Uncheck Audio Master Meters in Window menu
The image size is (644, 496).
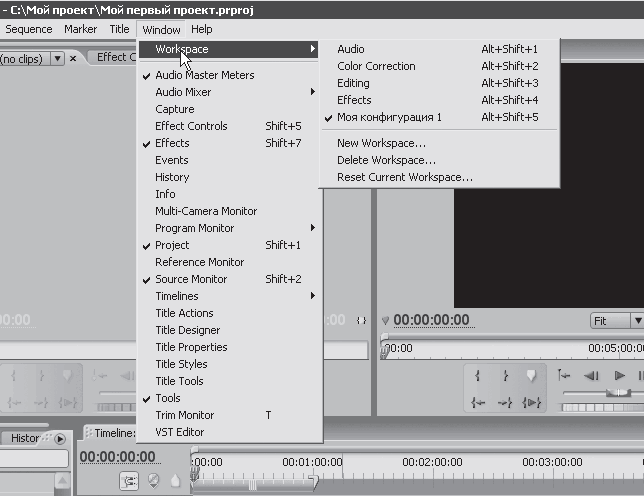coord(205,75)
